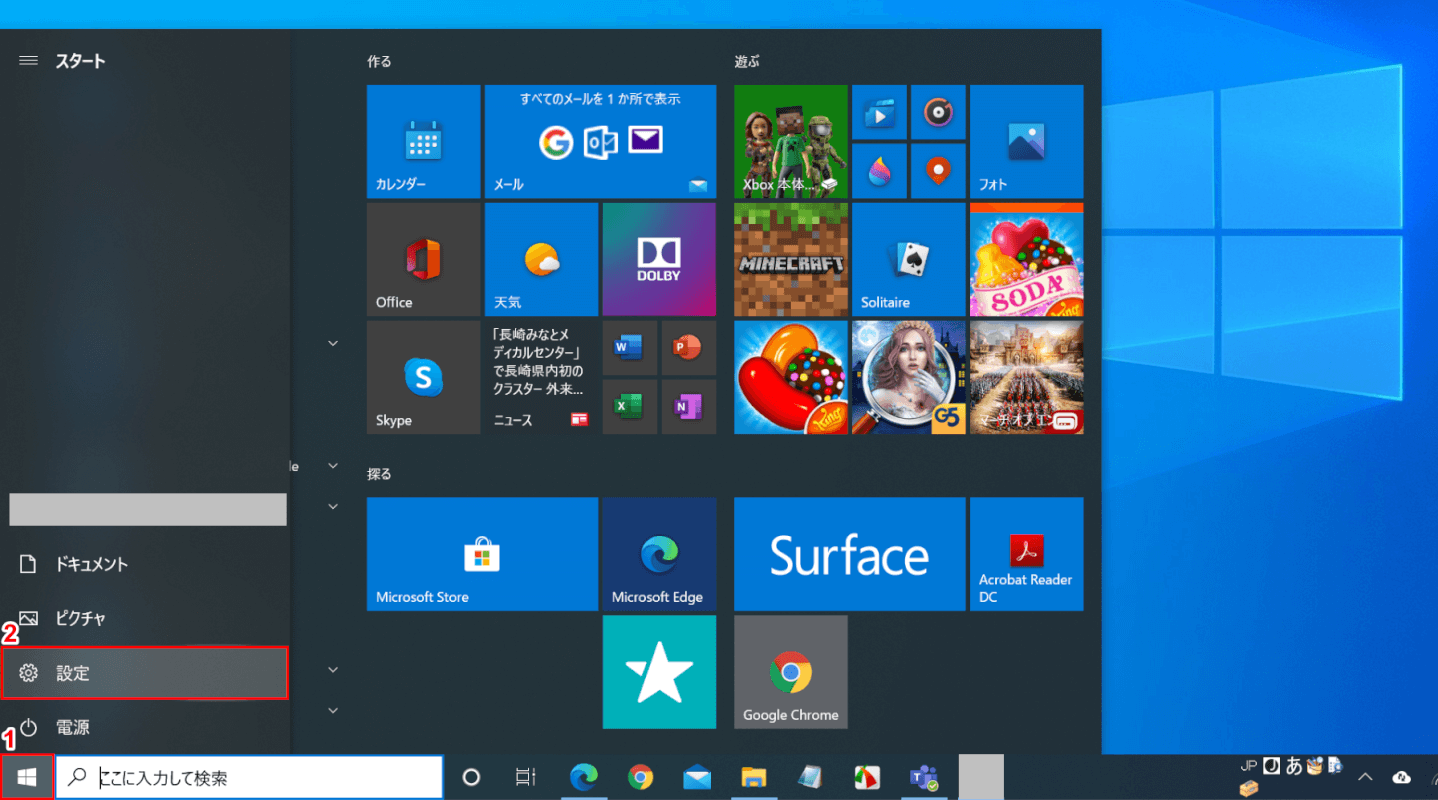Image resolution: width=1438 pixels, height=800 pixels.
Task: Open Task View on the taskbar
Action: (525, 777)
